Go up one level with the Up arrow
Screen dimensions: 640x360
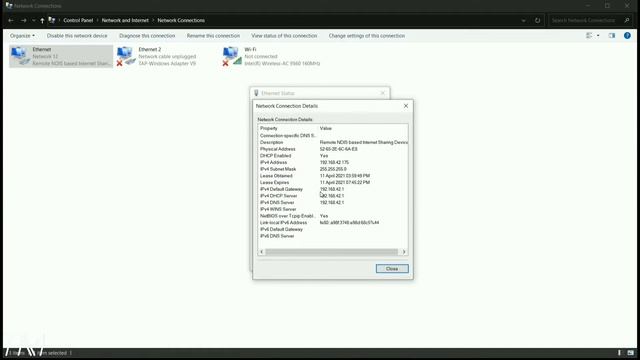[x=42, y=20]
